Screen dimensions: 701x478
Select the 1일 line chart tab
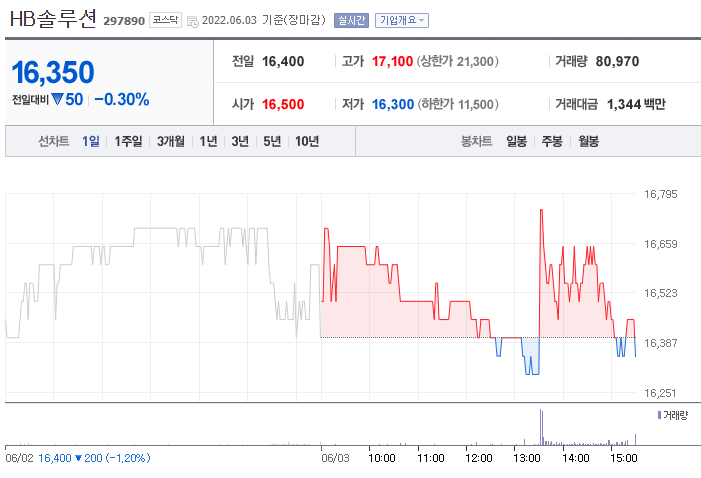point(91,141)
